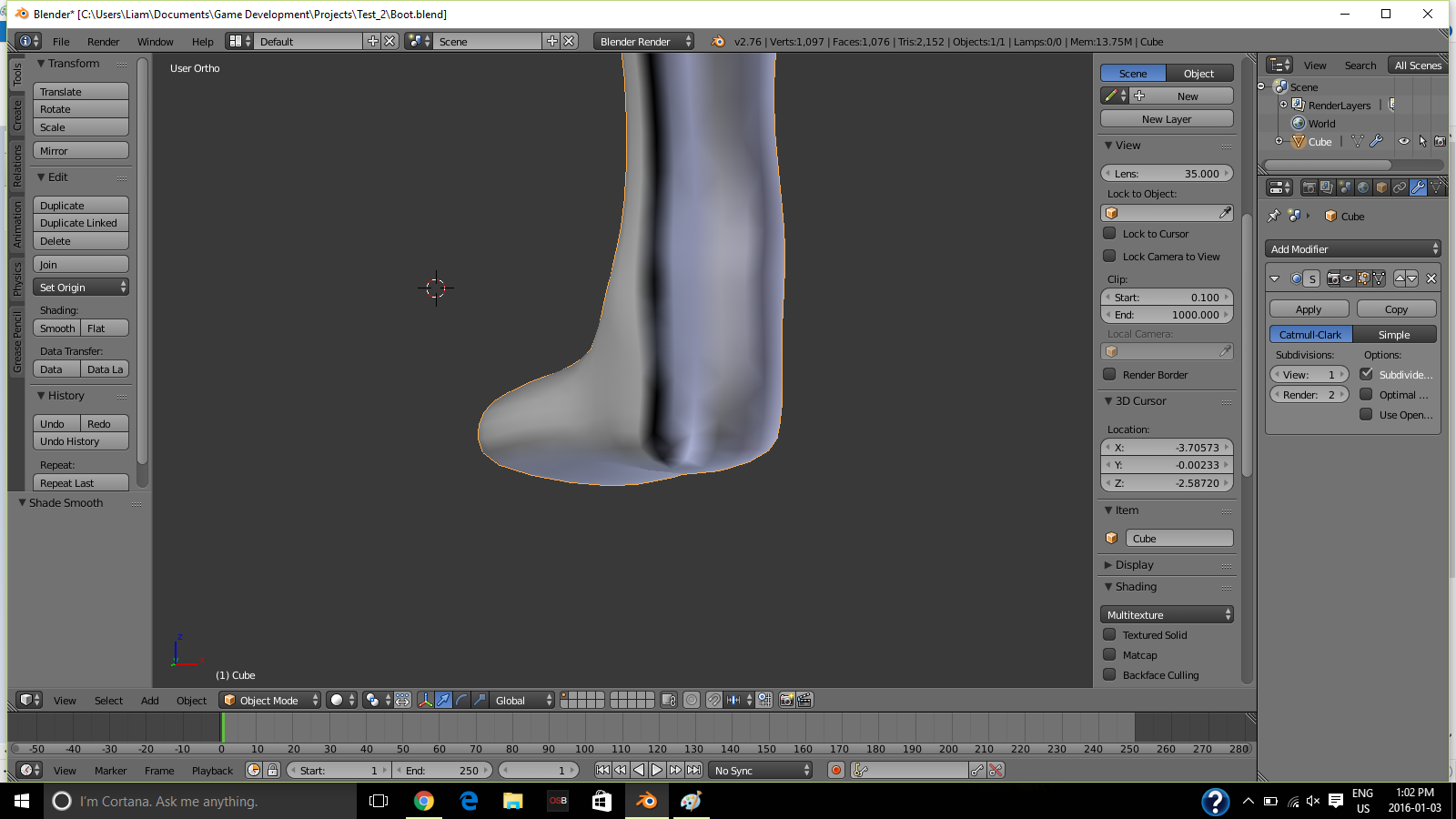Open the Scene properties tab icon

point(1345,187)
